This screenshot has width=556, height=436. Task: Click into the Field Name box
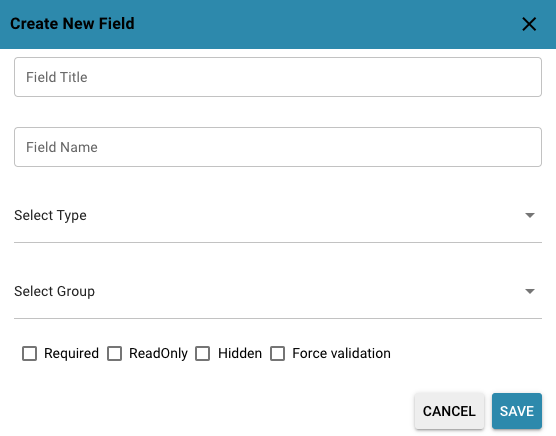pos(278,147)
